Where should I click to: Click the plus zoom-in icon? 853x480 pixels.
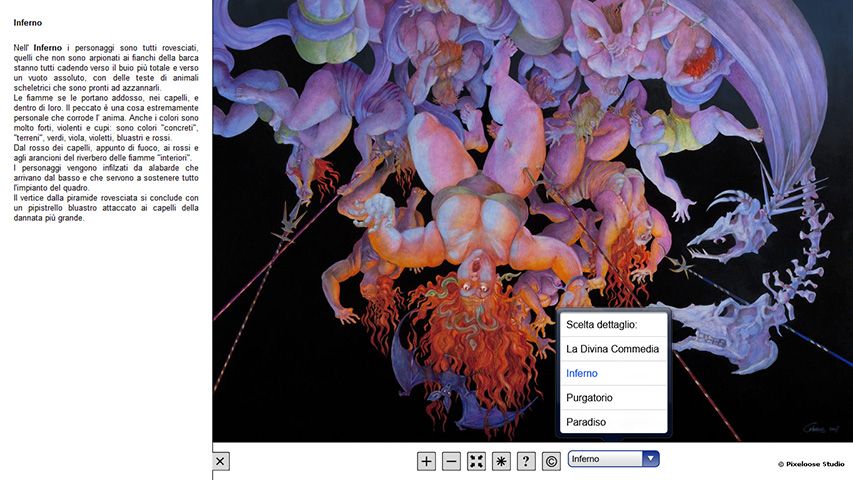[426, 461]
